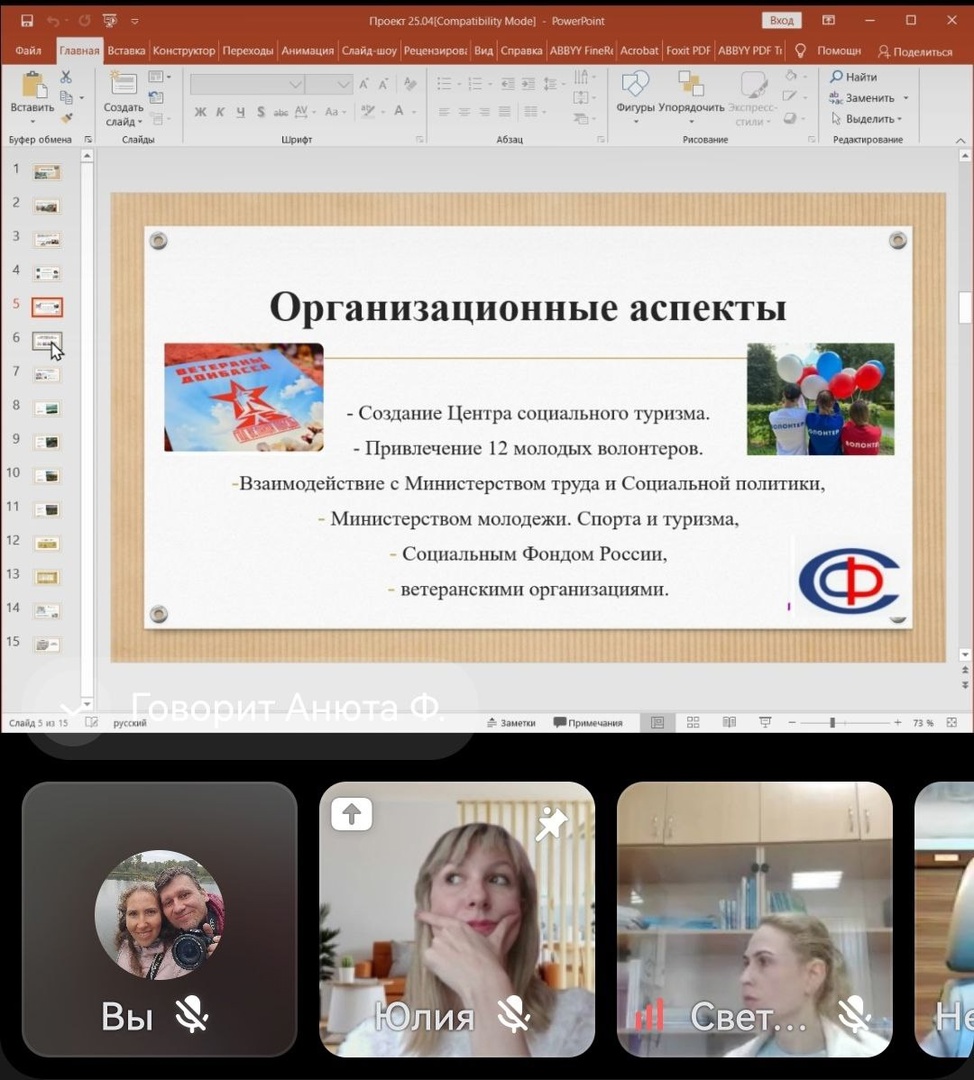Switch to Normal view icon in status bar
Image resolution: width=974 pixels, height=1080 pixels.
click(x=658, y=722)
